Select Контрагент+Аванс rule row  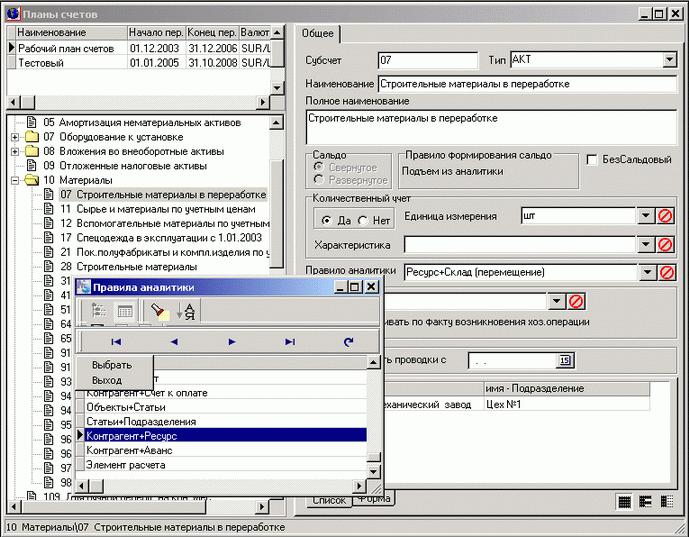(x=225, y=450)
